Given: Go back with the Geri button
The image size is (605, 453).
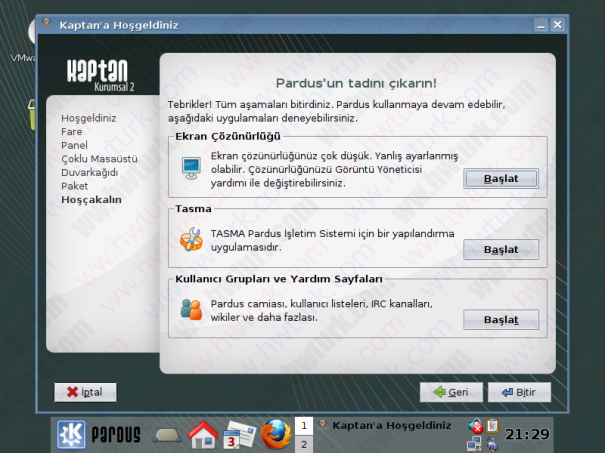Looking at the screenshot, I should [x=451, y=392].
